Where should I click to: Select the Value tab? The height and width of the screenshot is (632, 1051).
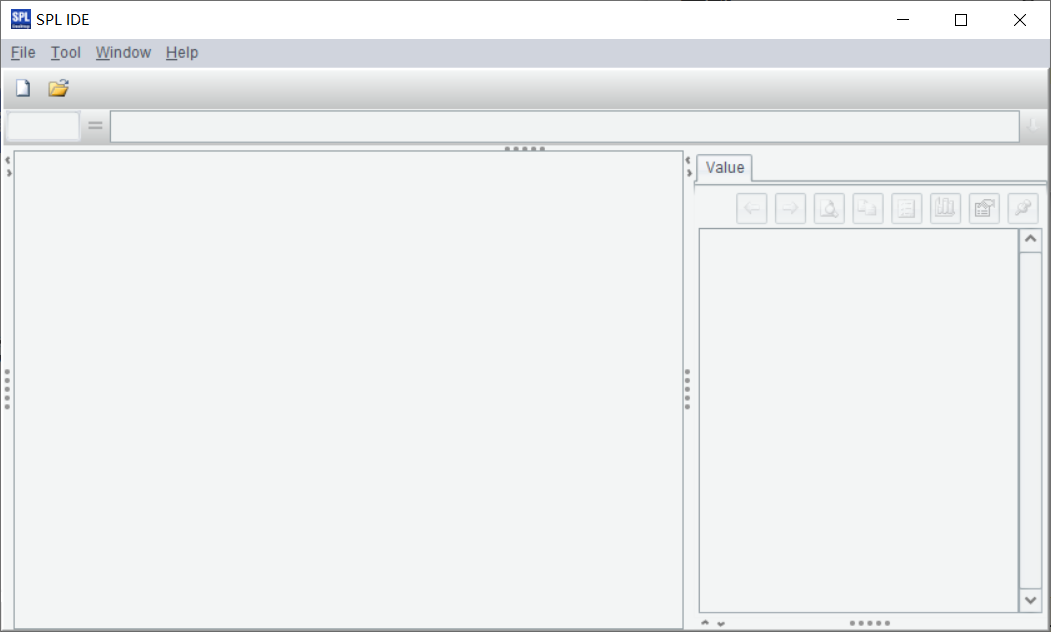click(x=725, y=168)
